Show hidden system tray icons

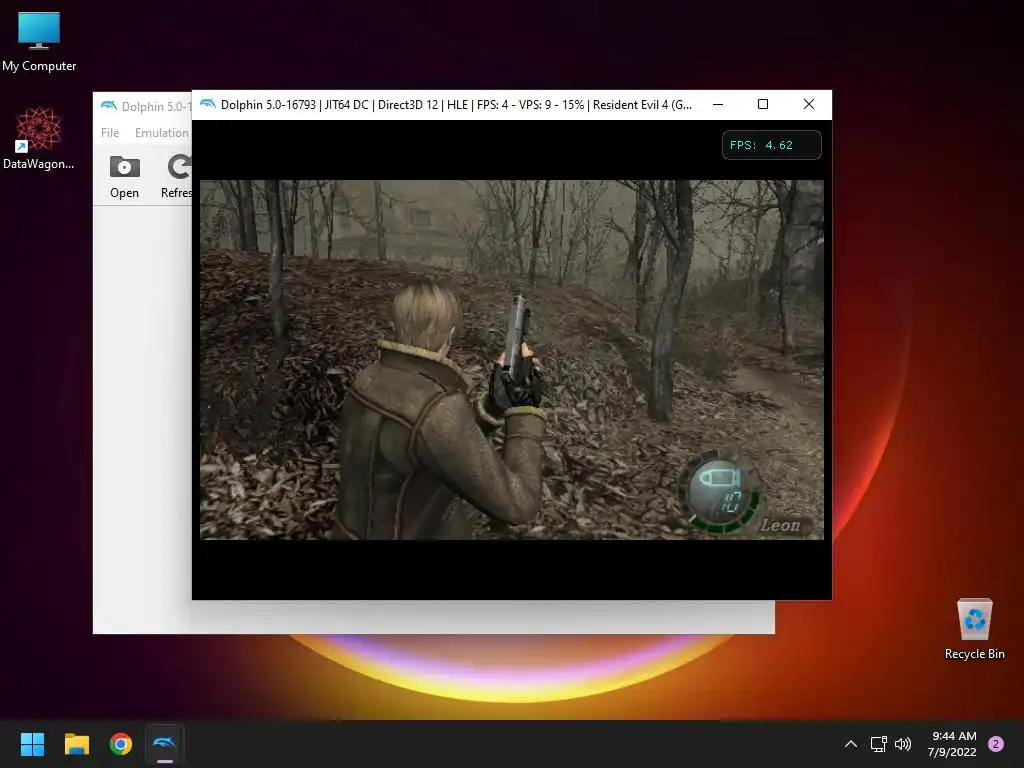(x=850, y=744)
